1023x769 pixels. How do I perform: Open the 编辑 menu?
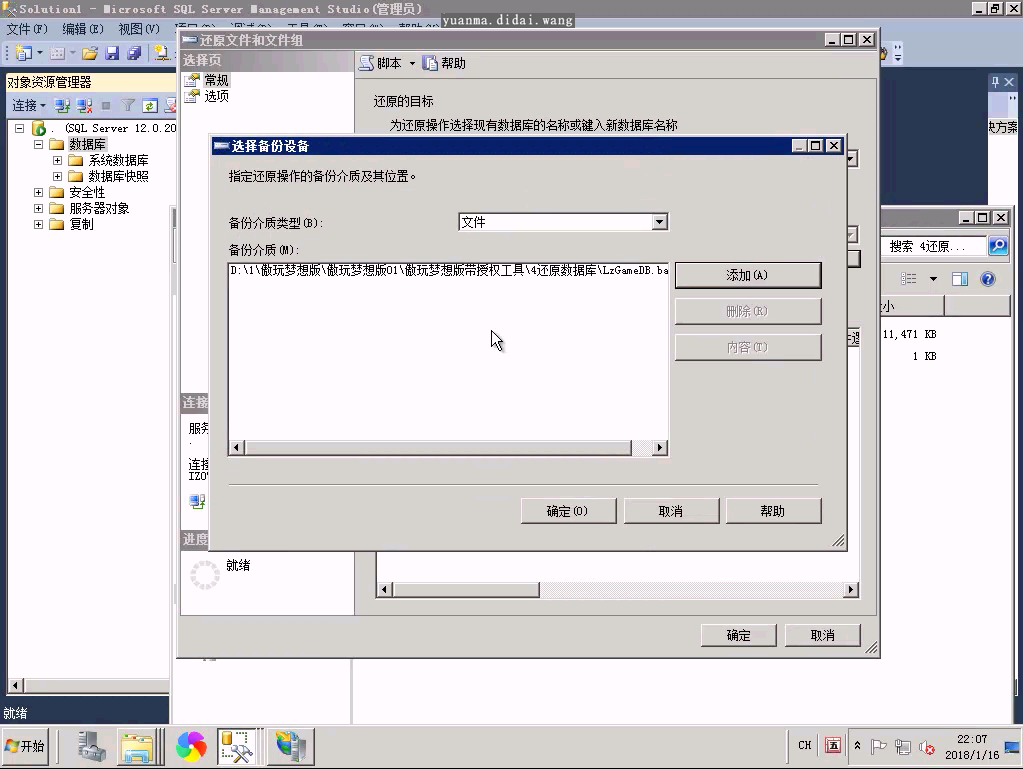point(83,29)
